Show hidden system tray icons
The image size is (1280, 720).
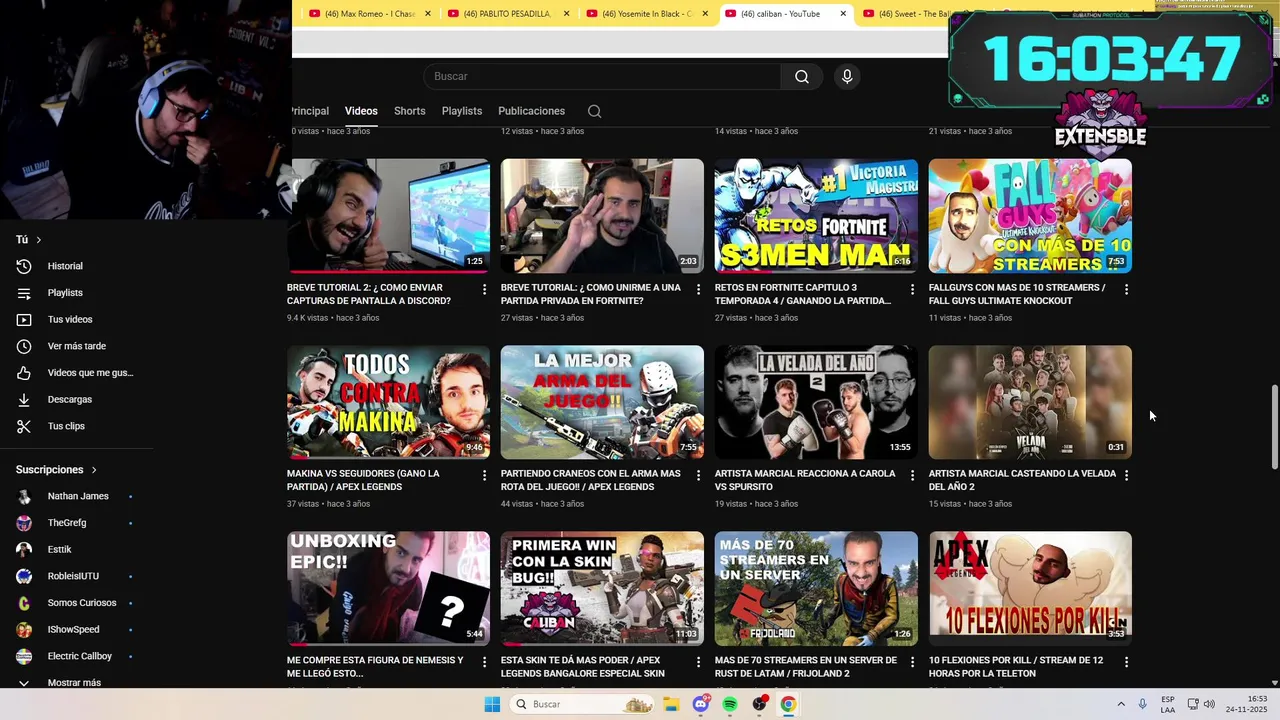(1121, 704)
